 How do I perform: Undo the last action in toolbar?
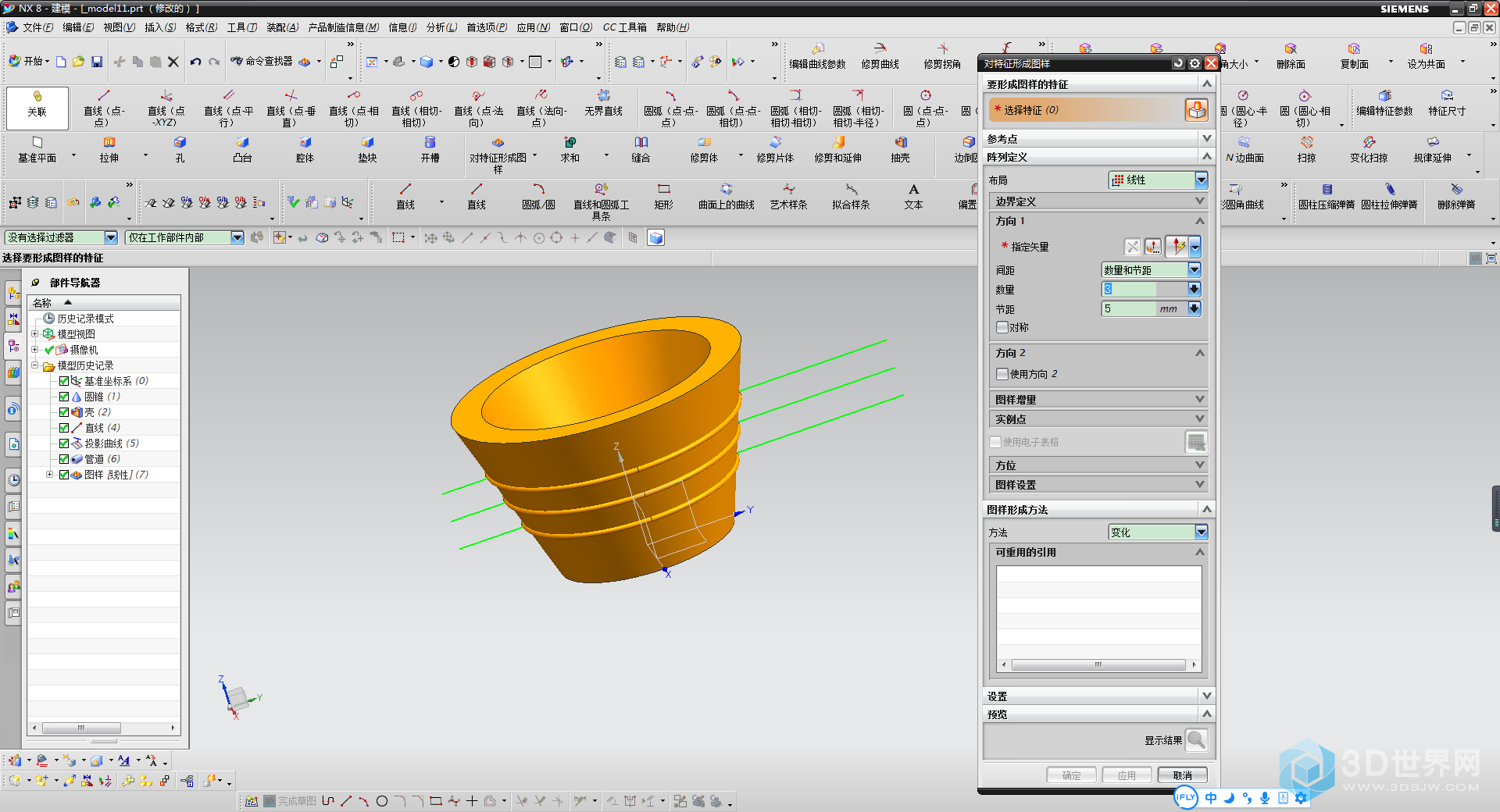point(195,62)
